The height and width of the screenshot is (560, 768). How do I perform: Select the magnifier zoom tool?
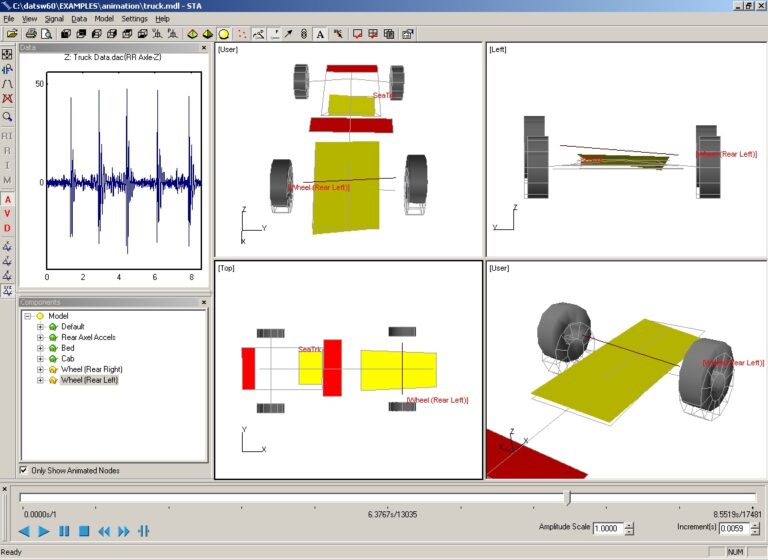[x=7, y=117]
